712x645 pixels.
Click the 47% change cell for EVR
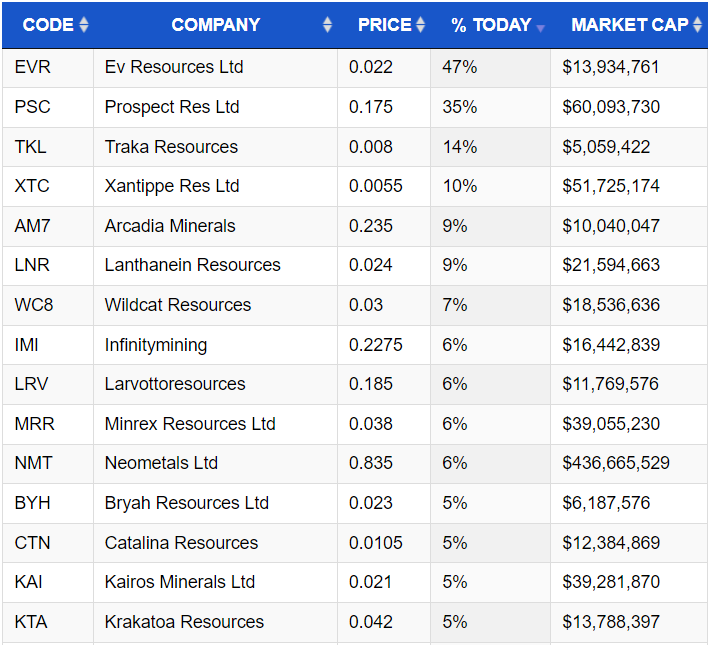pyautogui.click(x=460, y=67)
